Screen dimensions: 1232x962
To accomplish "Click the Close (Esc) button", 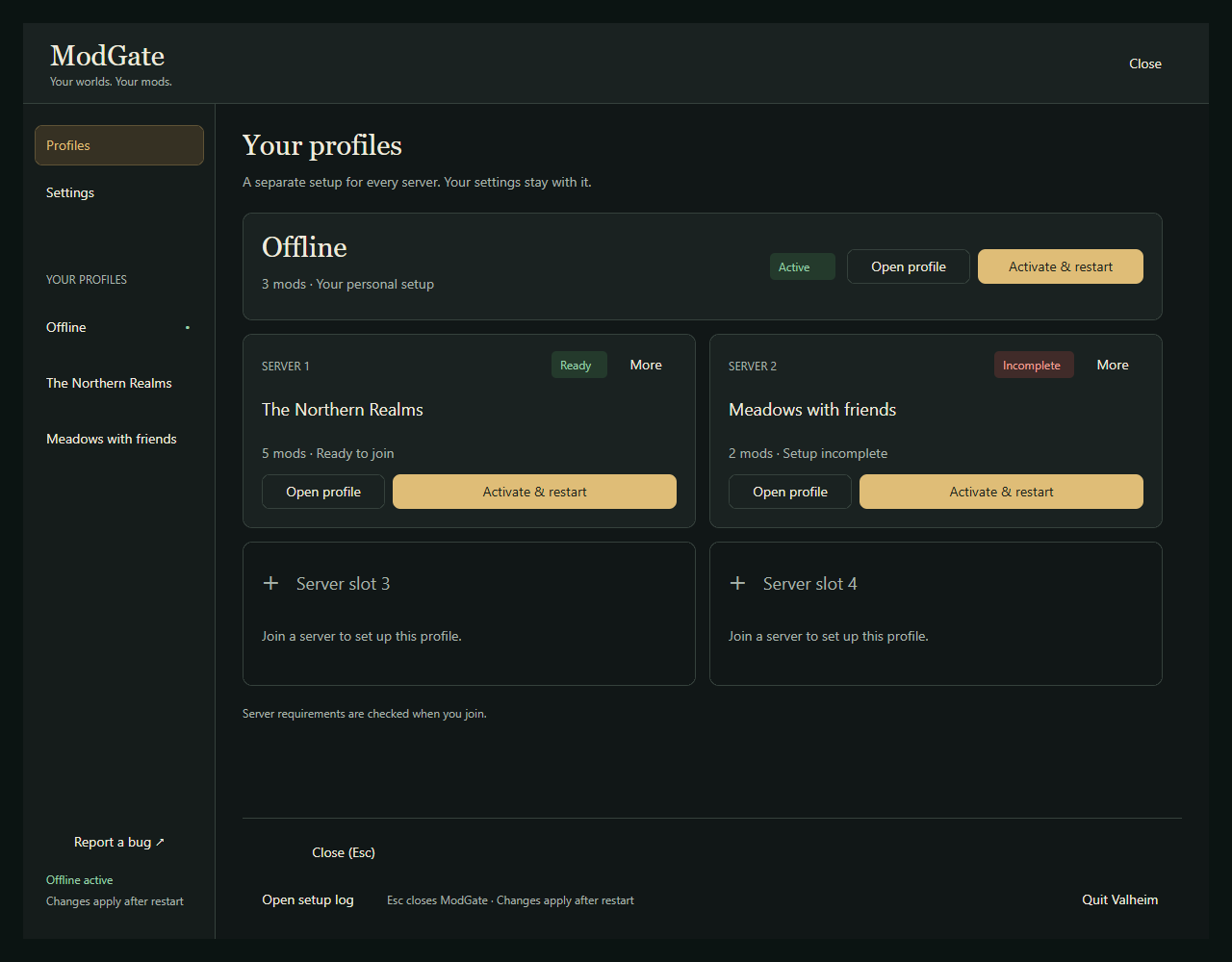I will [344, 852].
